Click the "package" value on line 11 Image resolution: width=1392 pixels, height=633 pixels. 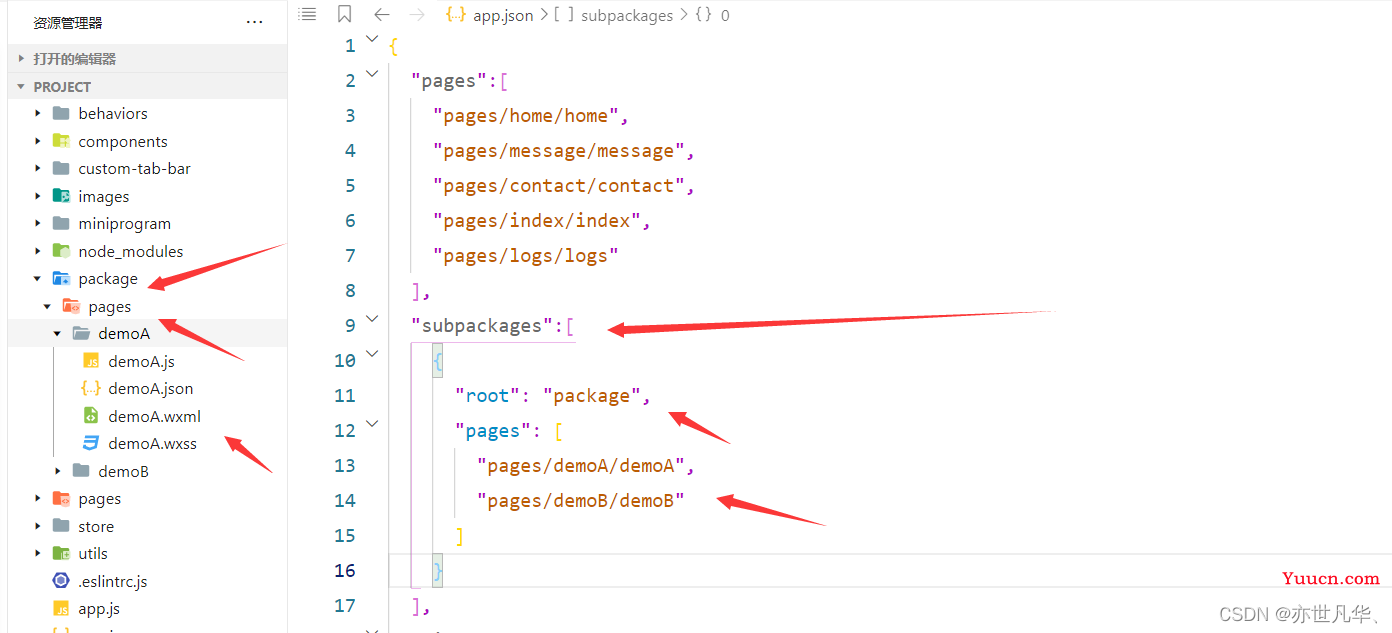click(x=592, y=396)
